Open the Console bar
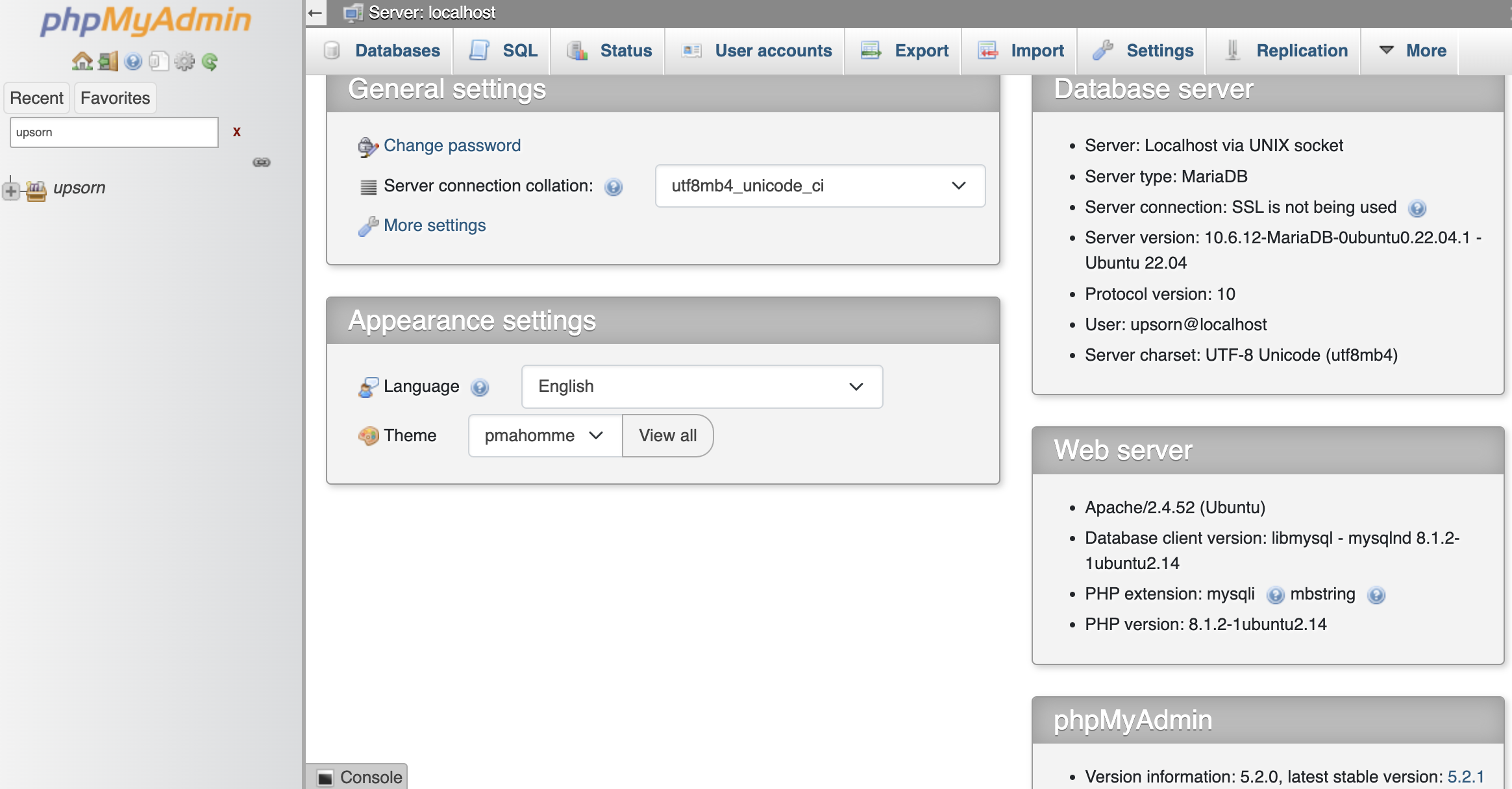Screen dimensions: 1512x789 [357, 777]
